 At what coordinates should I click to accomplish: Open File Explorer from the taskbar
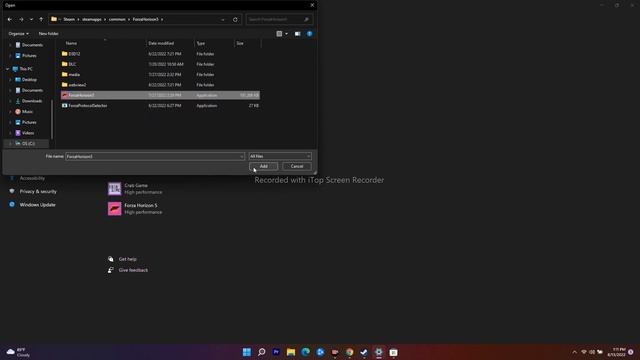click(x=291, y=352)
